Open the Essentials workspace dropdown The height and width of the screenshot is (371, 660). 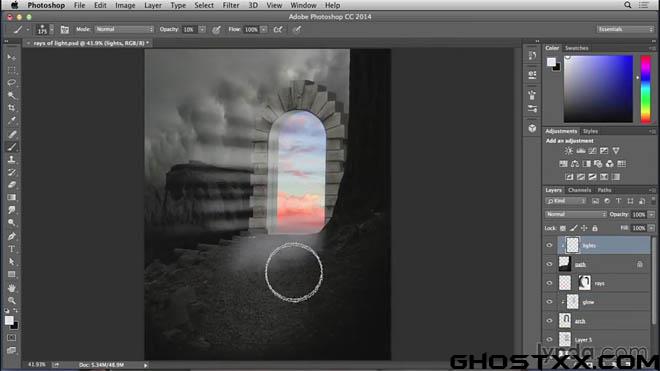pos(625,29)
